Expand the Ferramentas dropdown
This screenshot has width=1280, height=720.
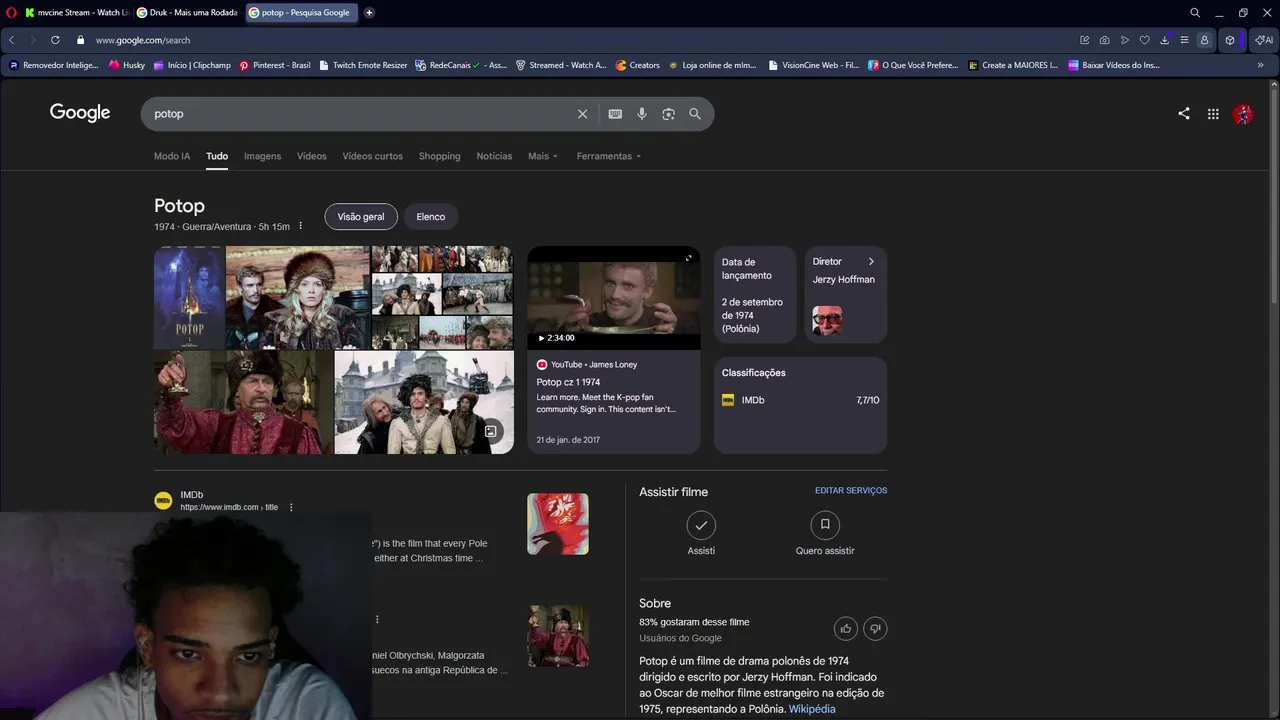tap(609, 156)
